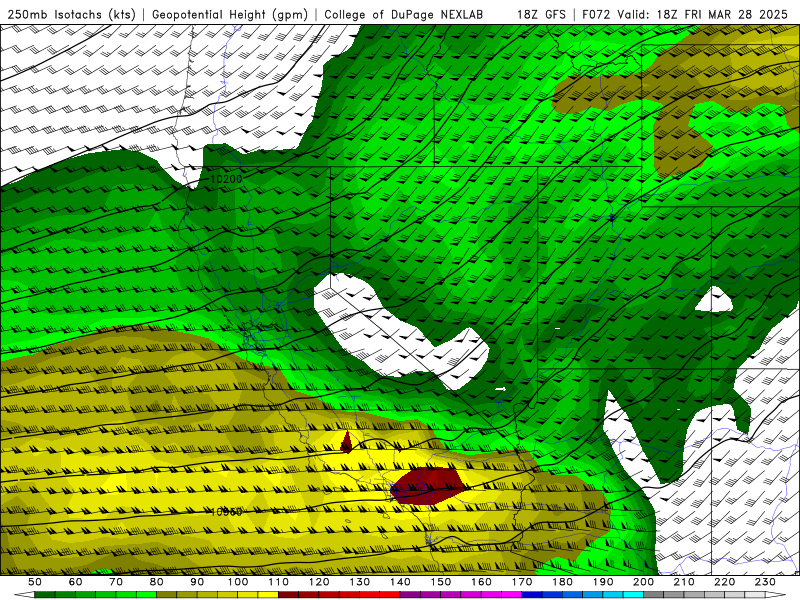Click the small dark red triangle wind maximum
Viewport: 800px width, 600px height.
pos(346,444)
